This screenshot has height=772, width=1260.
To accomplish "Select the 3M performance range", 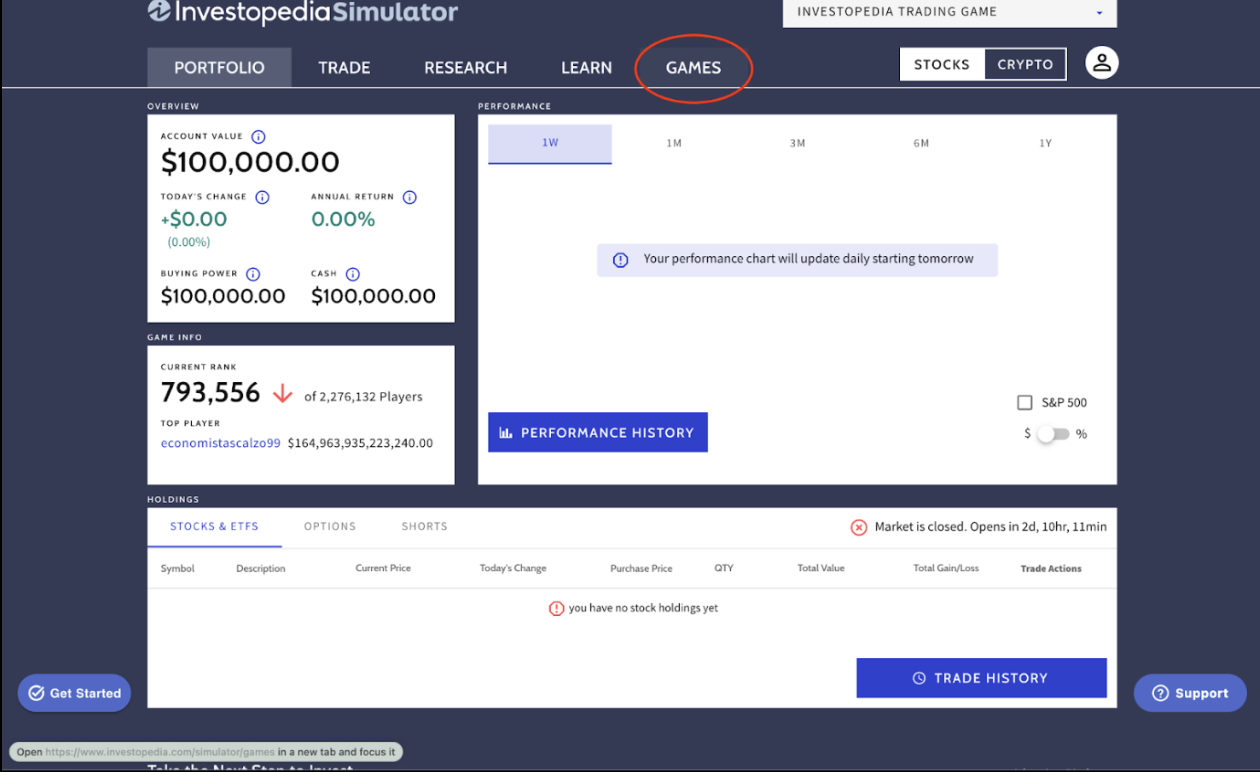I will pos(797,143).
